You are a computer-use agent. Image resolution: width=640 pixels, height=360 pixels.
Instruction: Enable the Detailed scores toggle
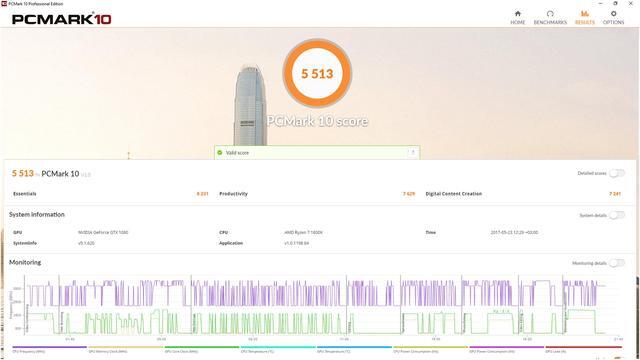(617, 173)
